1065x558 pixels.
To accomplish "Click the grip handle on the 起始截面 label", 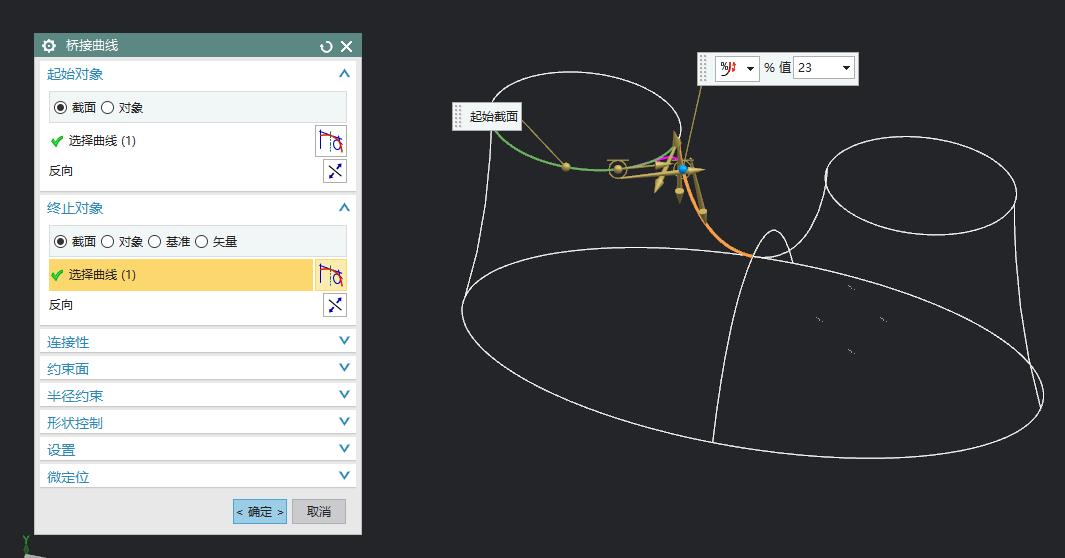I will tap(459, 116).
